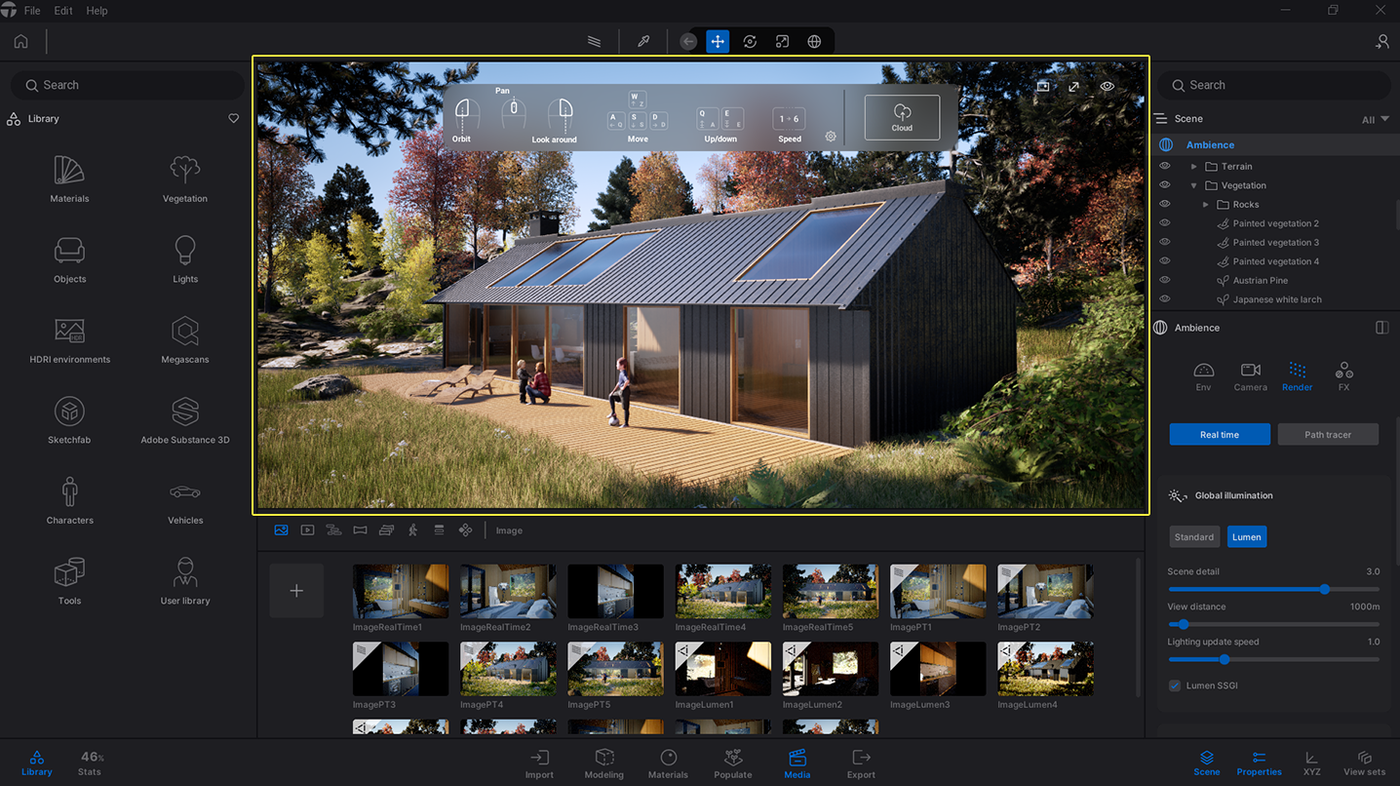Switch to the Export tab at bottom

point(861,764)
